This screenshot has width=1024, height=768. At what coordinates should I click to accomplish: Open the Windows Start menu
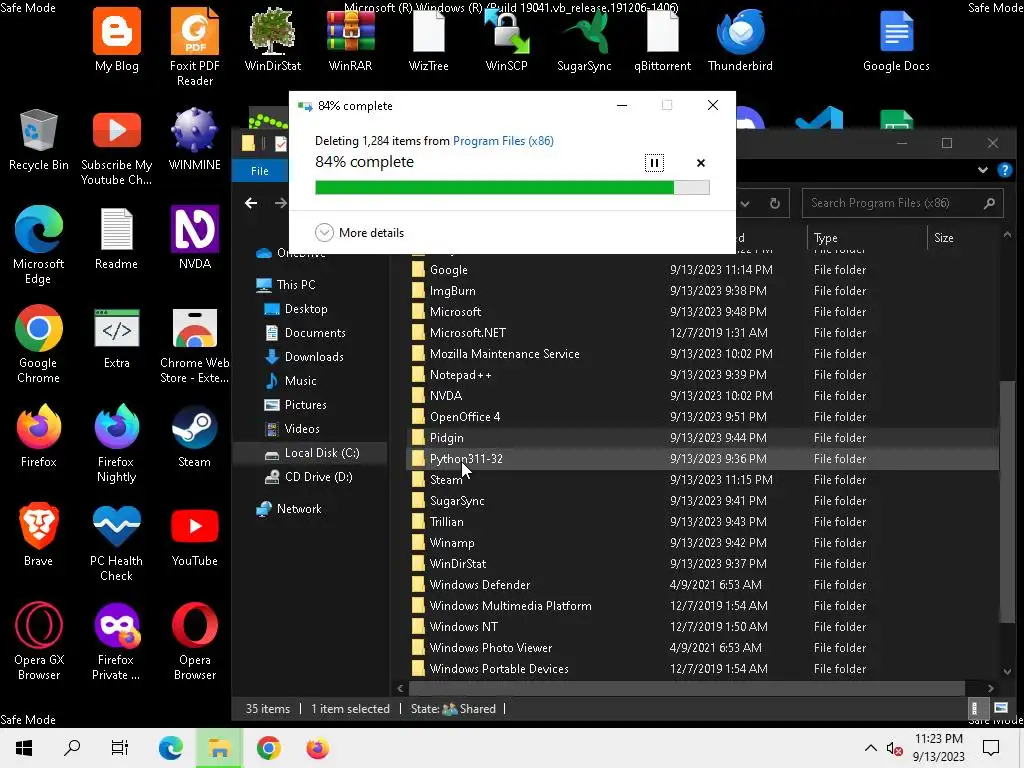pos(24,748)
